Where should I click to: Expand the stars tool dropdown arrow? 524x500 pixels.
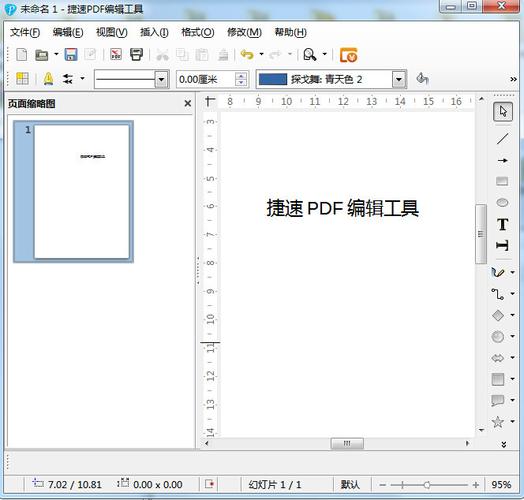(513, 422)
